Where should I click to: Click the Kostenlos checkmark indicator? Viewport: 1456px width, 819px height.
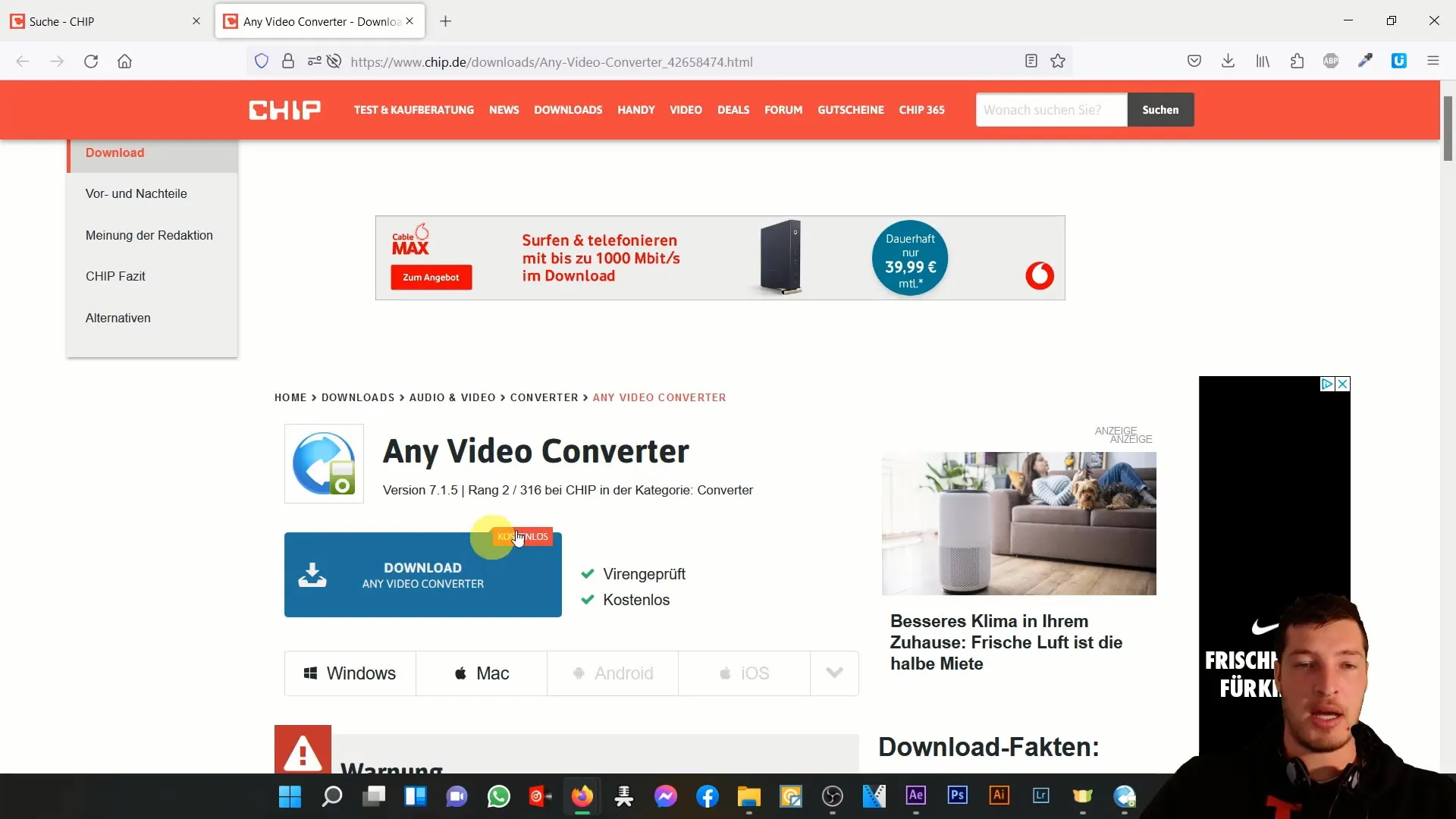588,598
